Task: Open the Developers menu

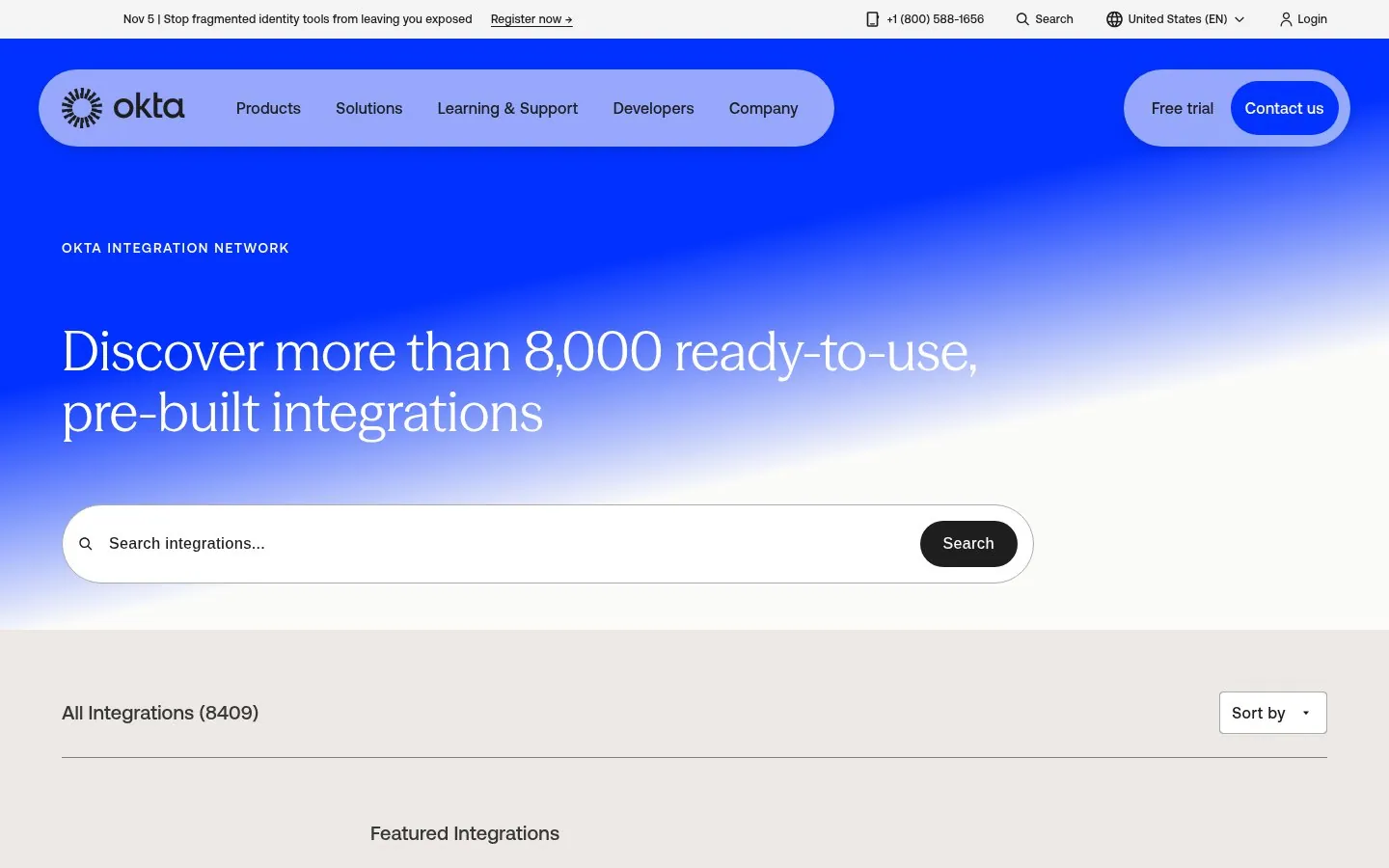Action: click(x=653, y=108)
